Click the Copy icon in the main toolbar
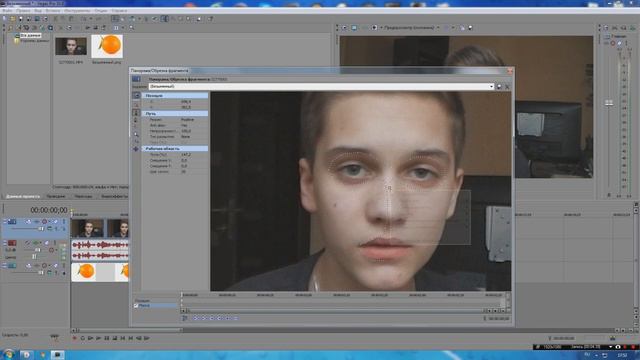 click(x=63, y=19)
